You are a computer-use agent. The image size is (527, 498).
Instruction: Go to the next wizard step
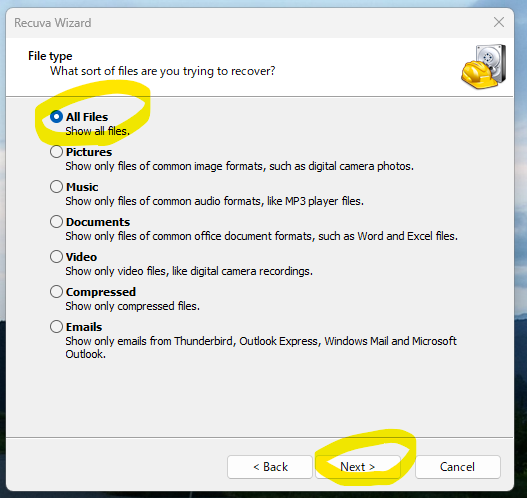[x=358, y=467]
